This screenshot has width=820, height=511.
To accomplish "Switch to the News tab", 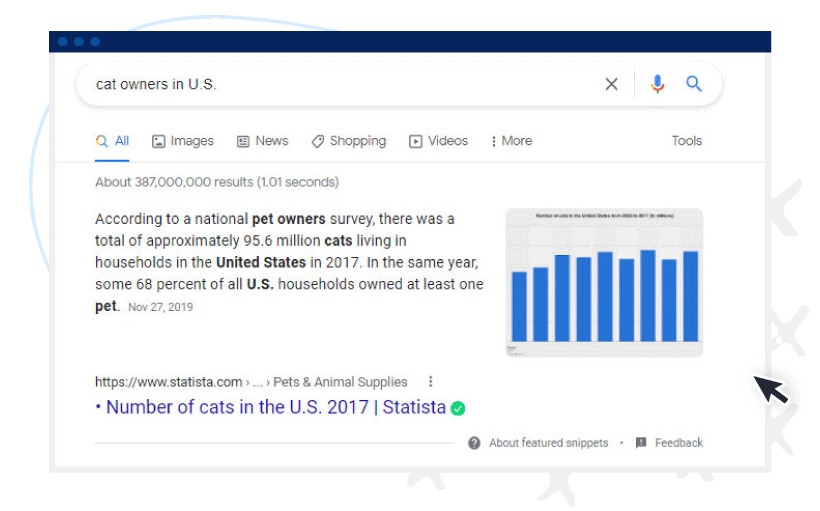I will (x=263, y=141).
